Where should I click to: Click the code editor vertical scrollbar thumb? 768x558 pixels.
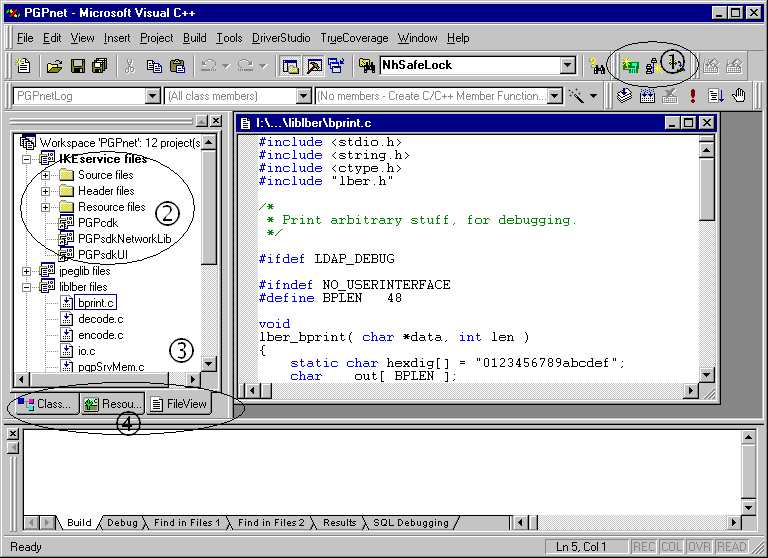pyautogui.click(x=706, y=189)
